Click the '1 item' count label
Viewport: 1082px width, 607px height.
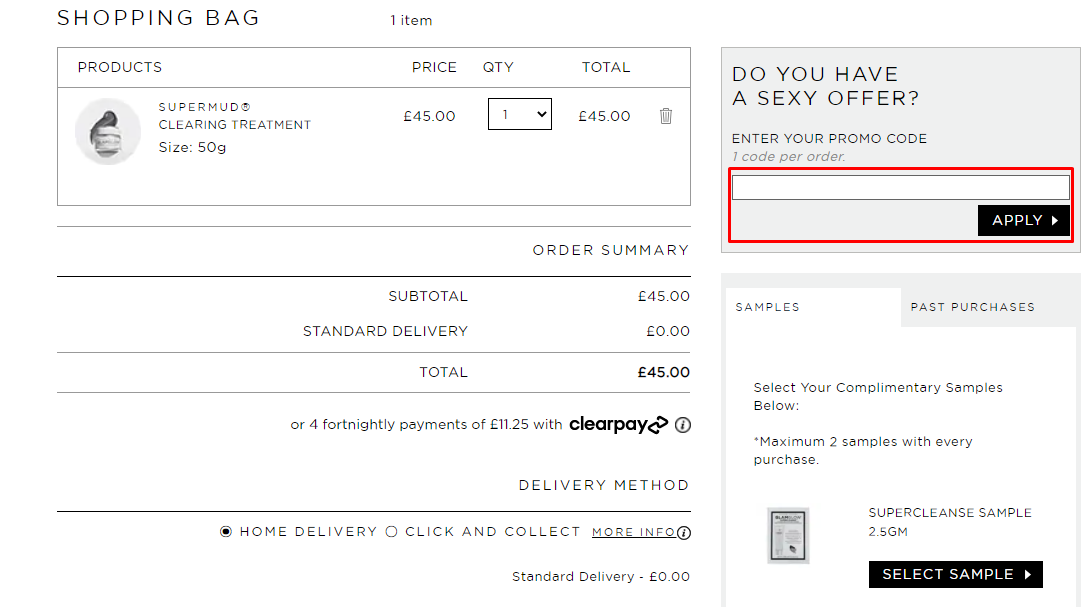[409, 20]
